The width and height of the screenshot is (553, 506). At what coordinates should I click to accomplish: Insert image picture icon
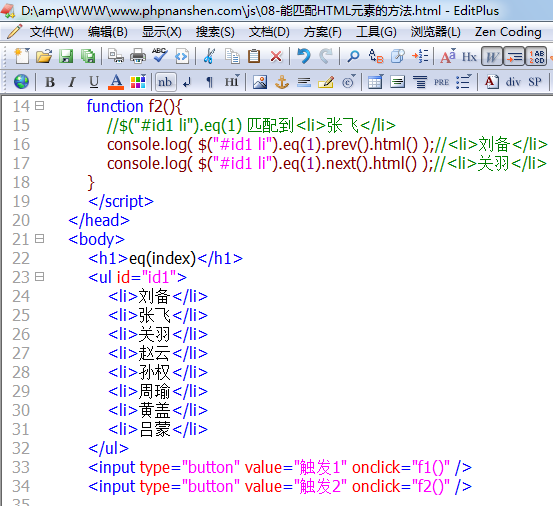260,82
